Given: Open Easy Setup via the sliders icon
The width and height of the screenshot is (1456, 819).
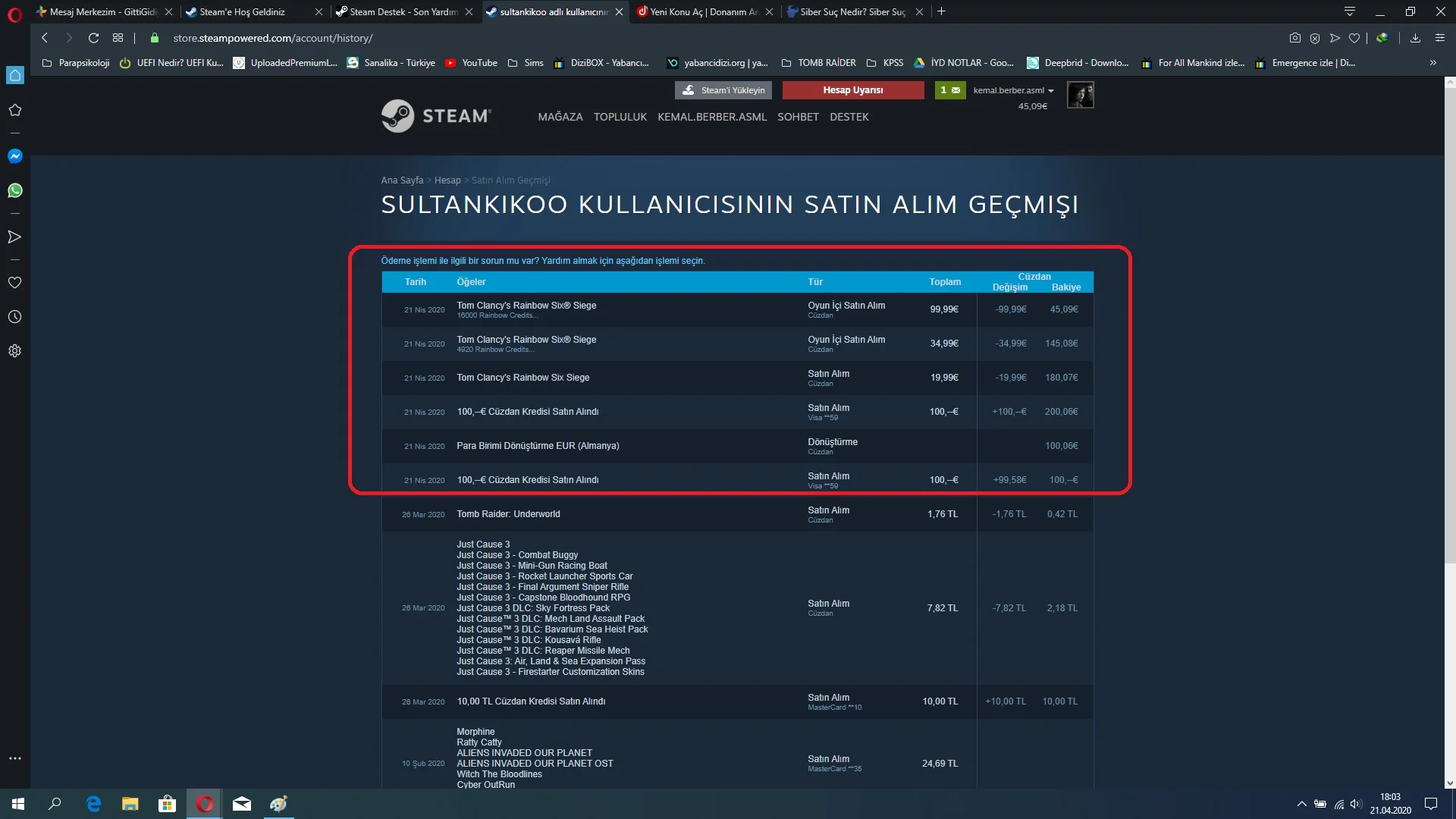Looking at the screenshot, I should click(x=1439, y=37).
